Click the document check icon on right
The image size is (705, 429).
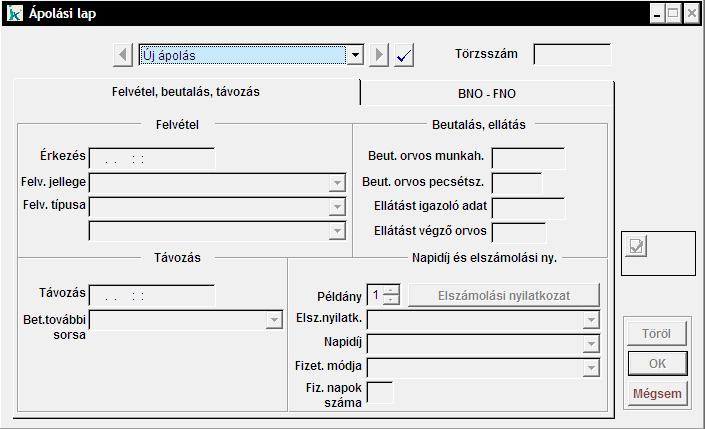(636, 245)
